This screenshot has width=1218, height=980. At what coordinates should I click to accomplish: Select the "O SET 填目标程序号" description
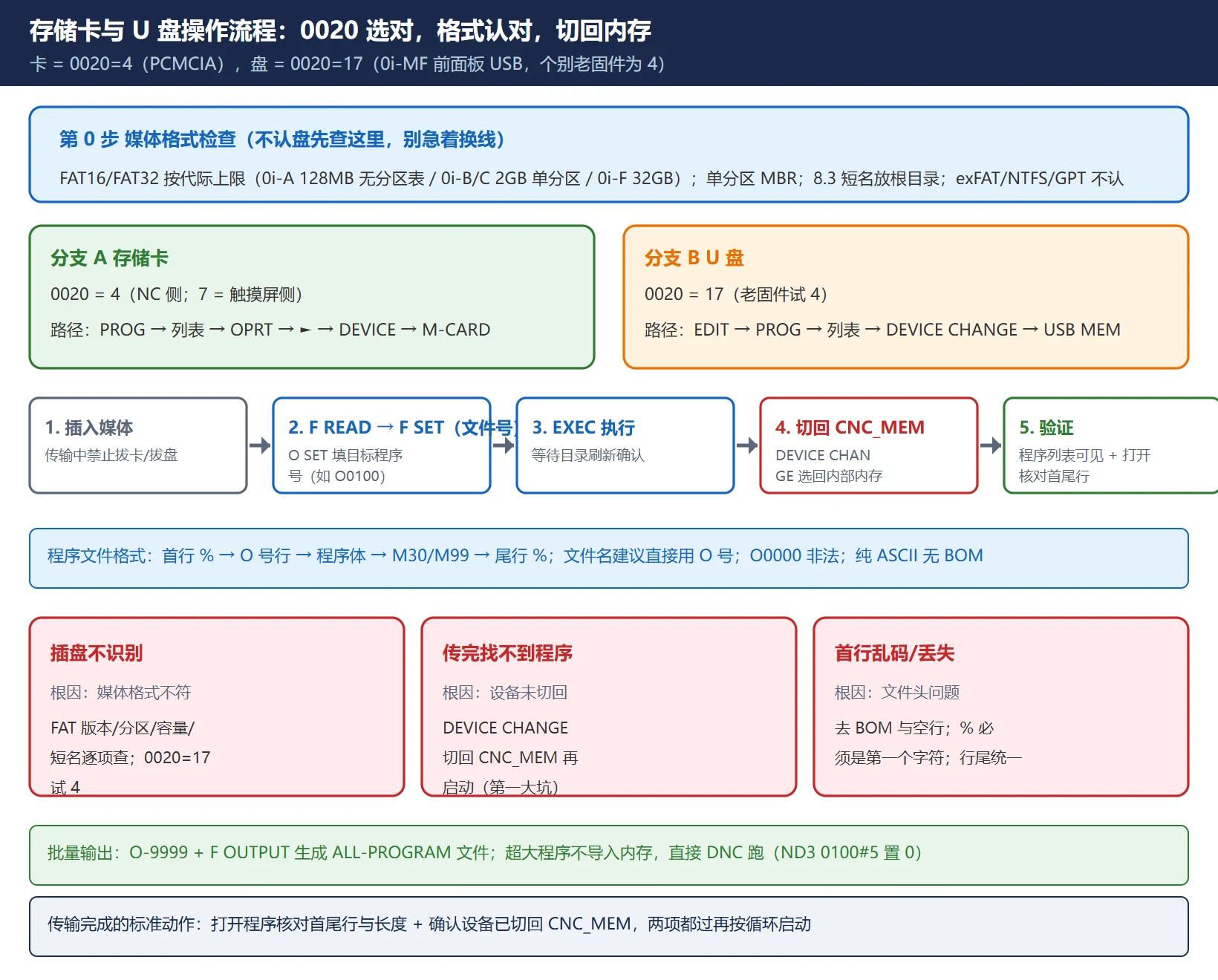pyautogui.click(x=345, y=465)
